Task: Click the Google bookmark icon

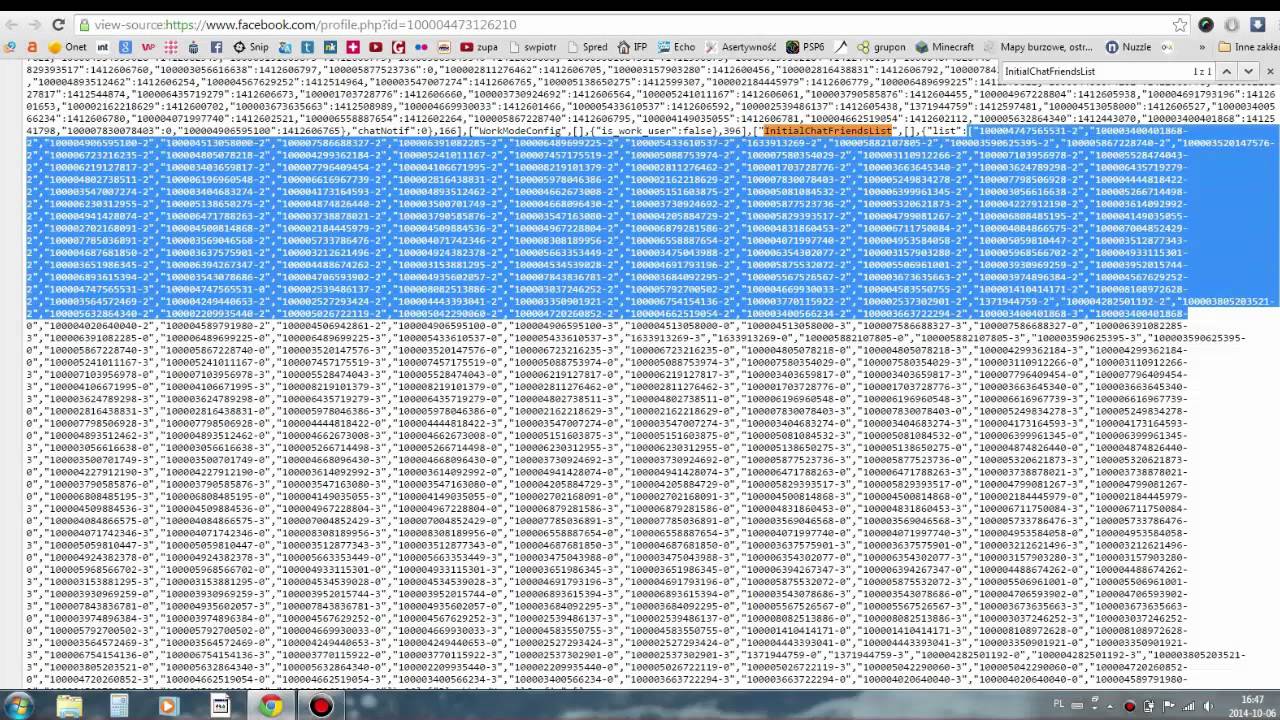Action: point(125,47)
